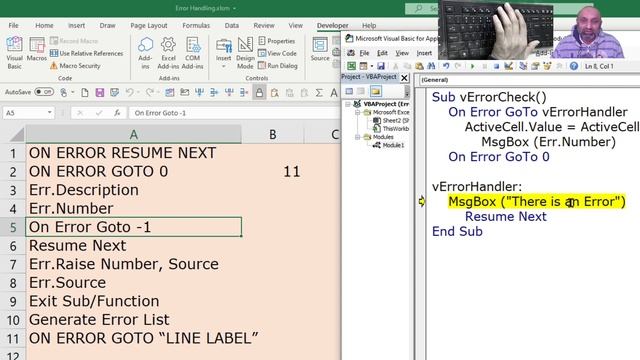
Task: Click the Select All corner of worksheet
Action: 17,134
